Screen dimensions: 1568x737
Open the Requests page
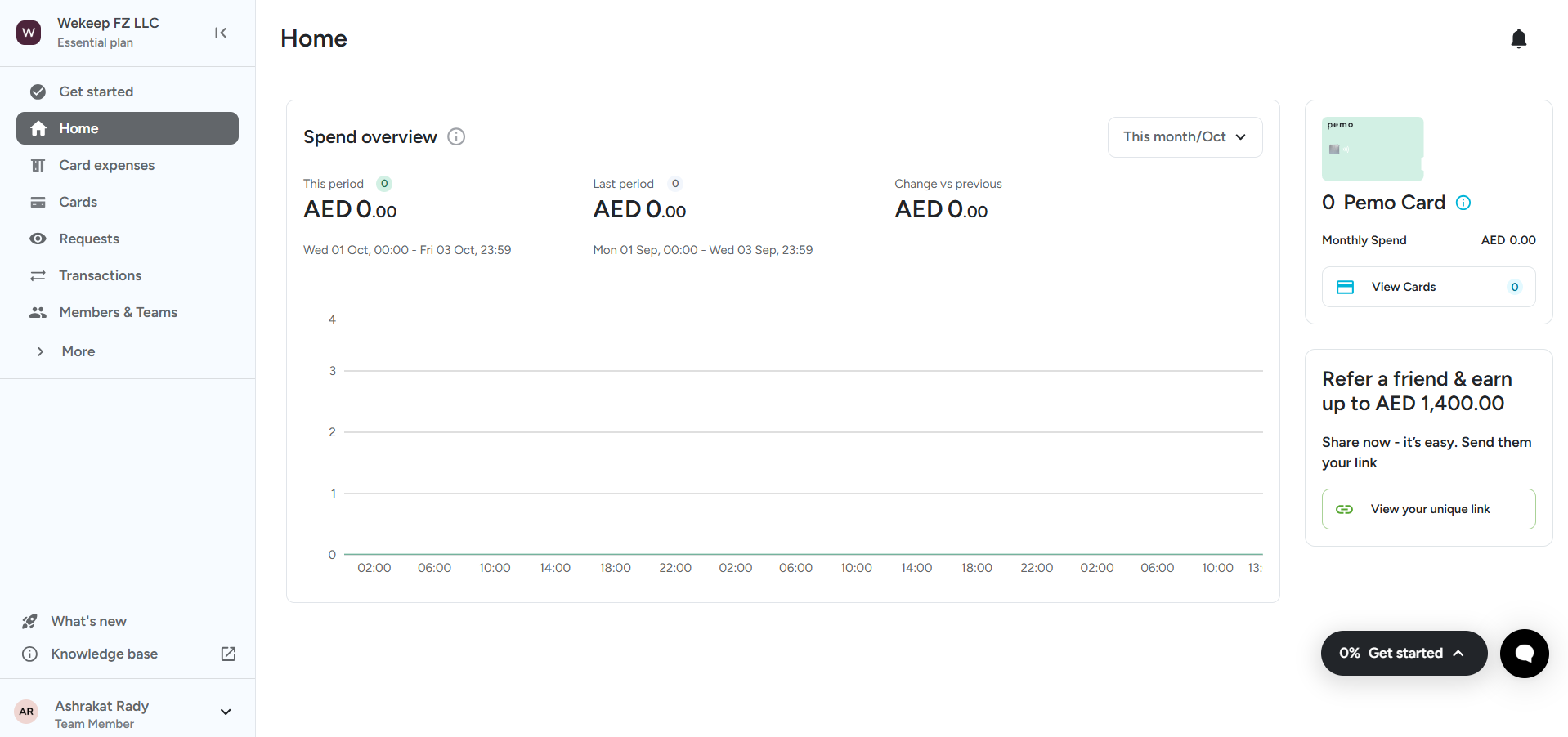[x=88, y=239]
